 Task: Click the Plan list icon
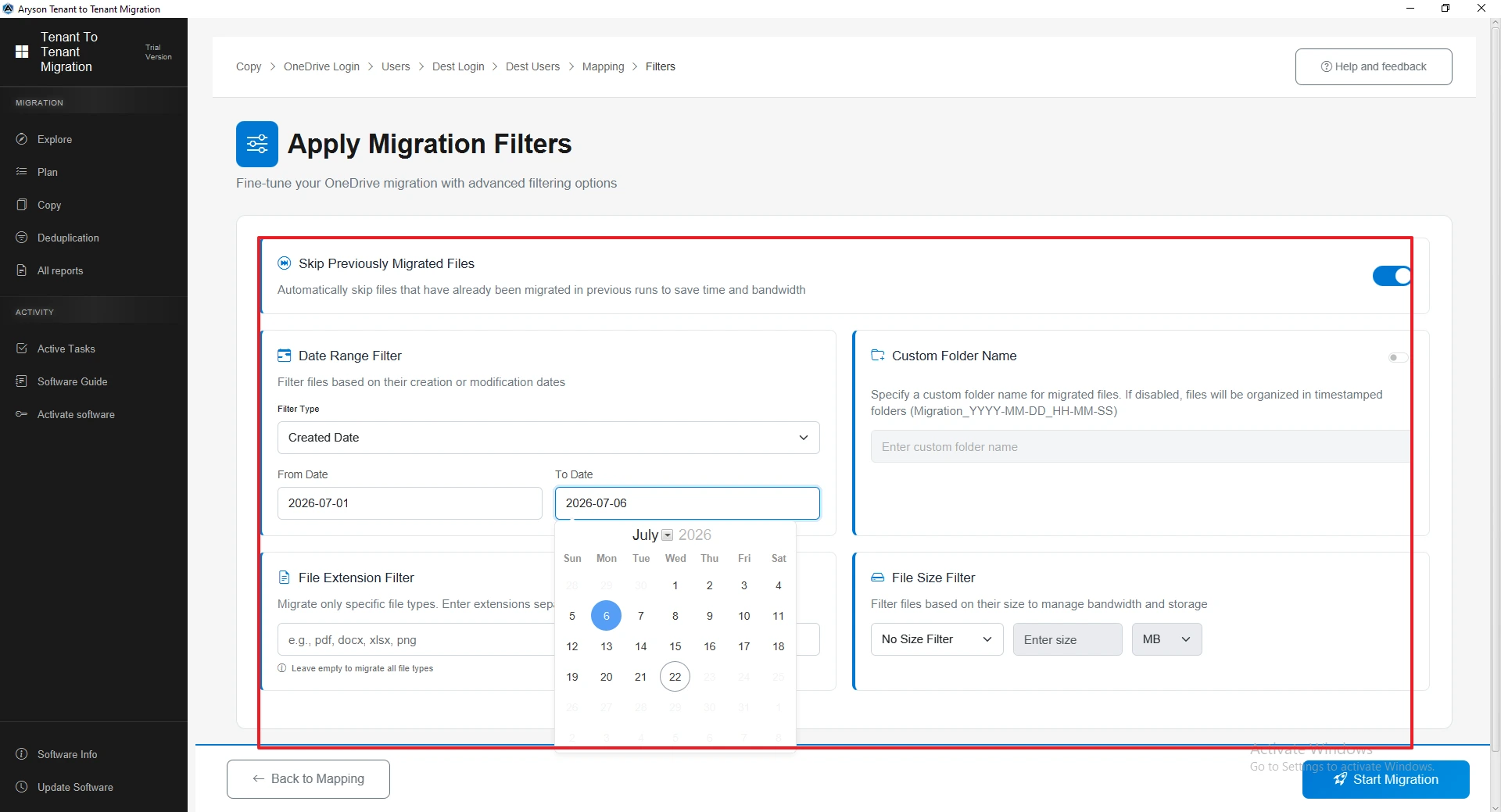coord(22,172)
